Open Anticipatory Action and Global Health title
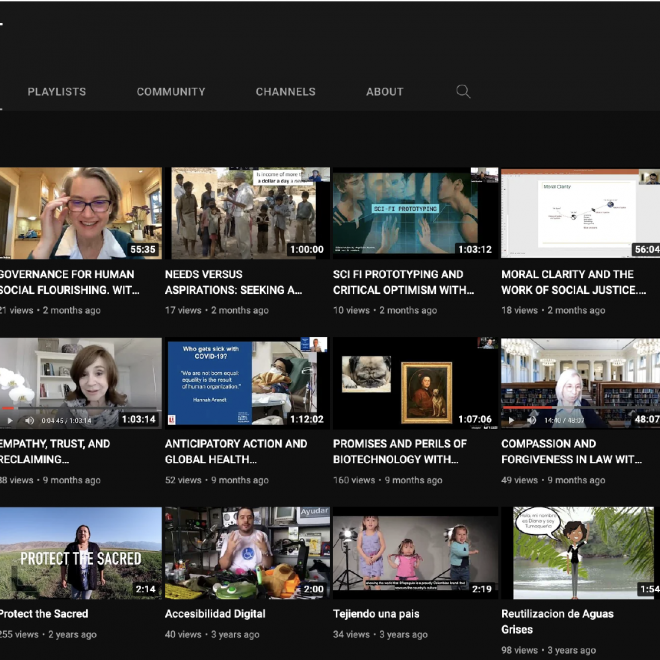The height and width of the screenshot is (660, 660). (236, 452)
